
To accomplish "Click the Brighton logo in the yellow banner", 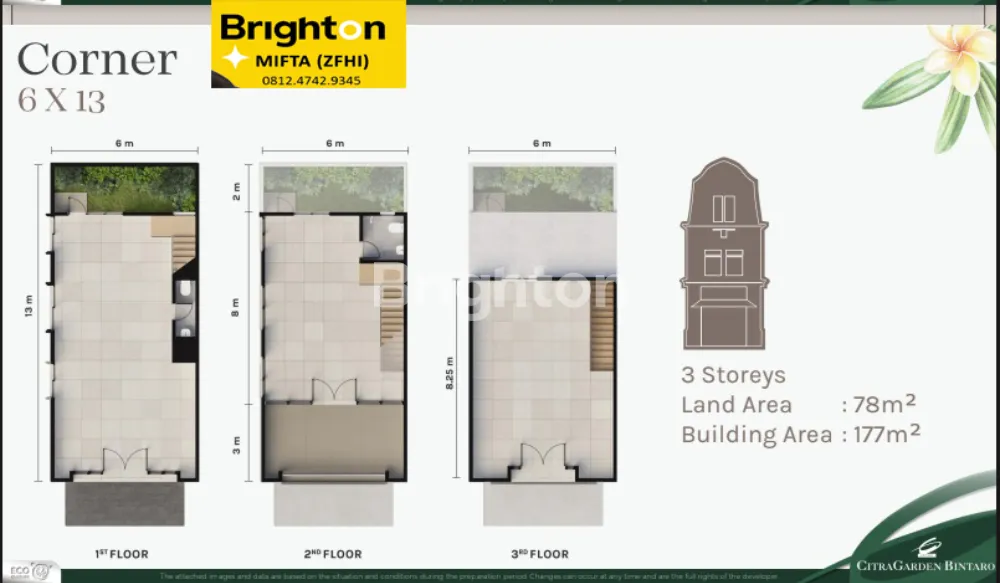I will [x=302, y=28].
